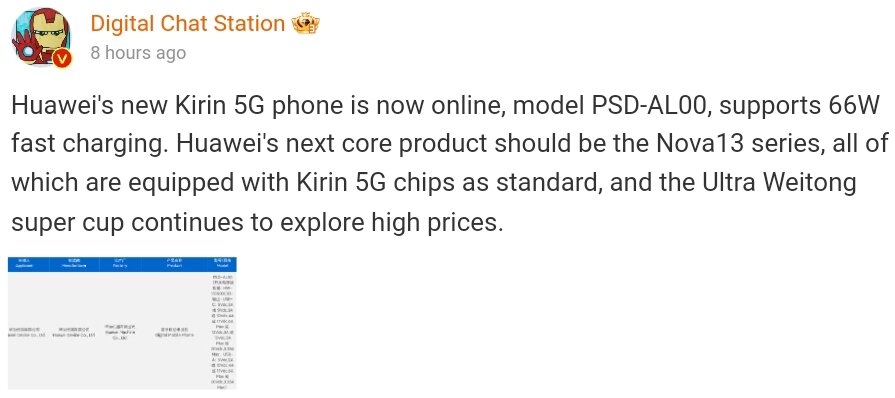Open the '8 hours ago' timestamp
The width and height of the screenshot is (895, 398).
[138, 53]
